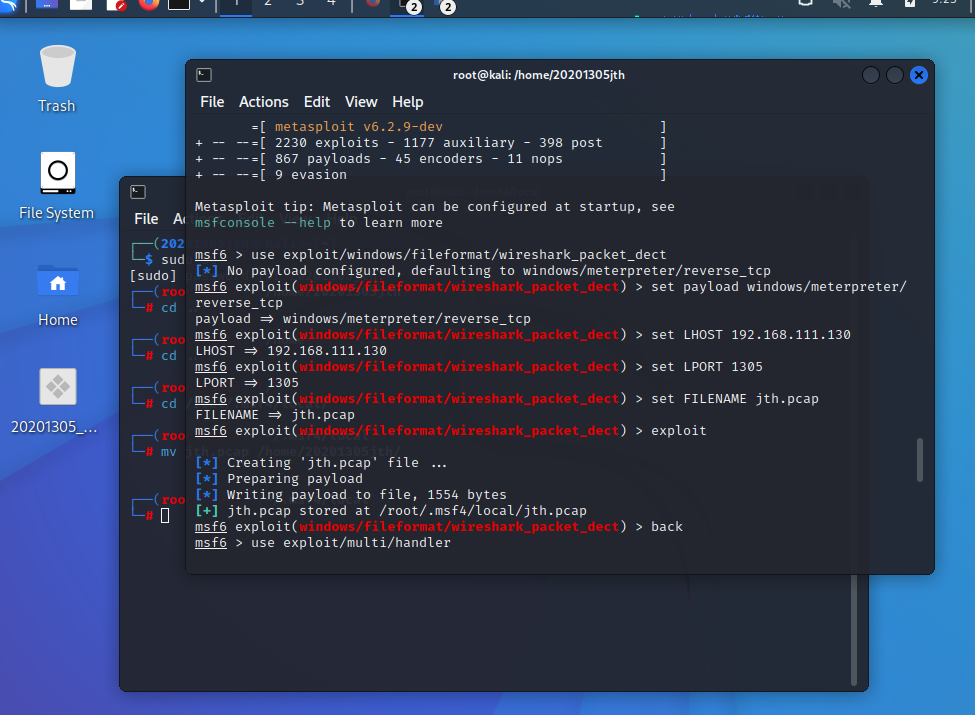Click the 'exploit' command text

[678, 431]
